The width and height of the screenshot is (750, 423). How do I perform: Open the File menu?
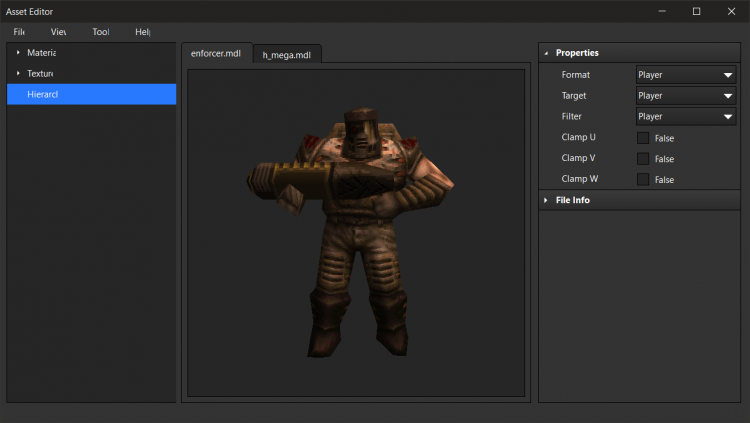click(x=19, y=32)
